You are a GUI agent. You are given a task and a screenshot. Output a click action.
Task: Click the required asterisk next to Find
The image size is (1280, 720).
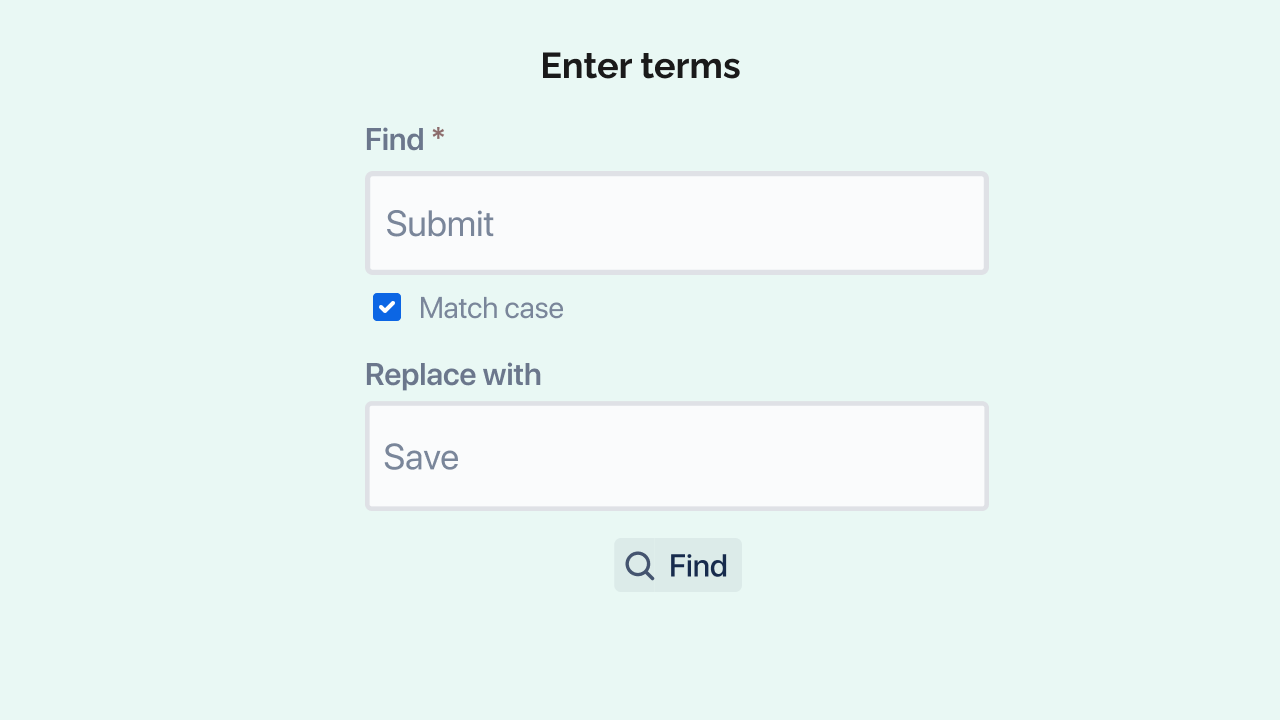[438, 137]
